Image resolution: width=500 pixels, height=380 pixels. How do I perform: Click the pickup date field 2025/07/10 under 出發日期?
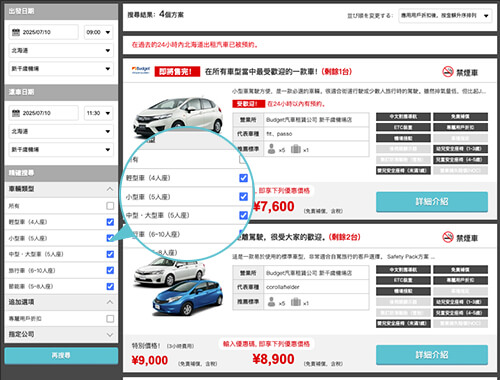tap(43, 32)
